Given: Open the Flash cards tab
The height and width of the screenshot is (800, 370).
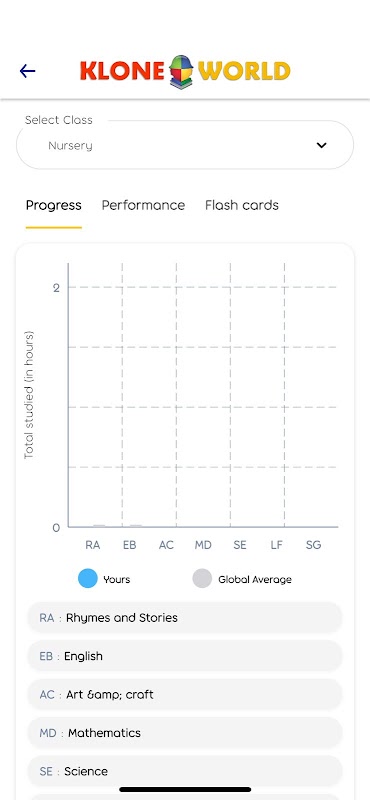Looking at the screenshot, I should pyautogui.click(x=242, y=205).
